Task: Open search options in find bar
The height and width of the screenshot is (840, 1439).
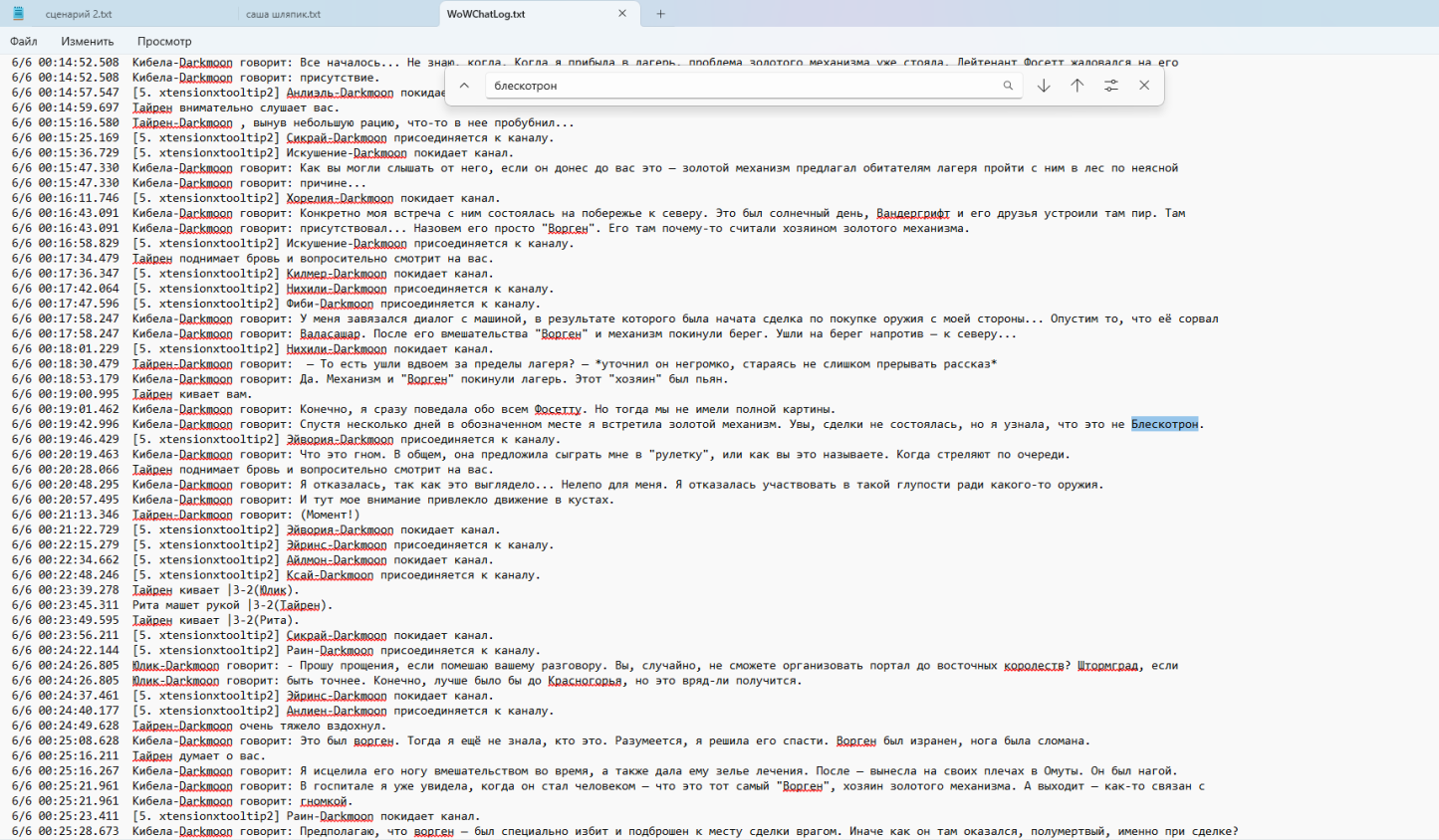Action: 1111,86
